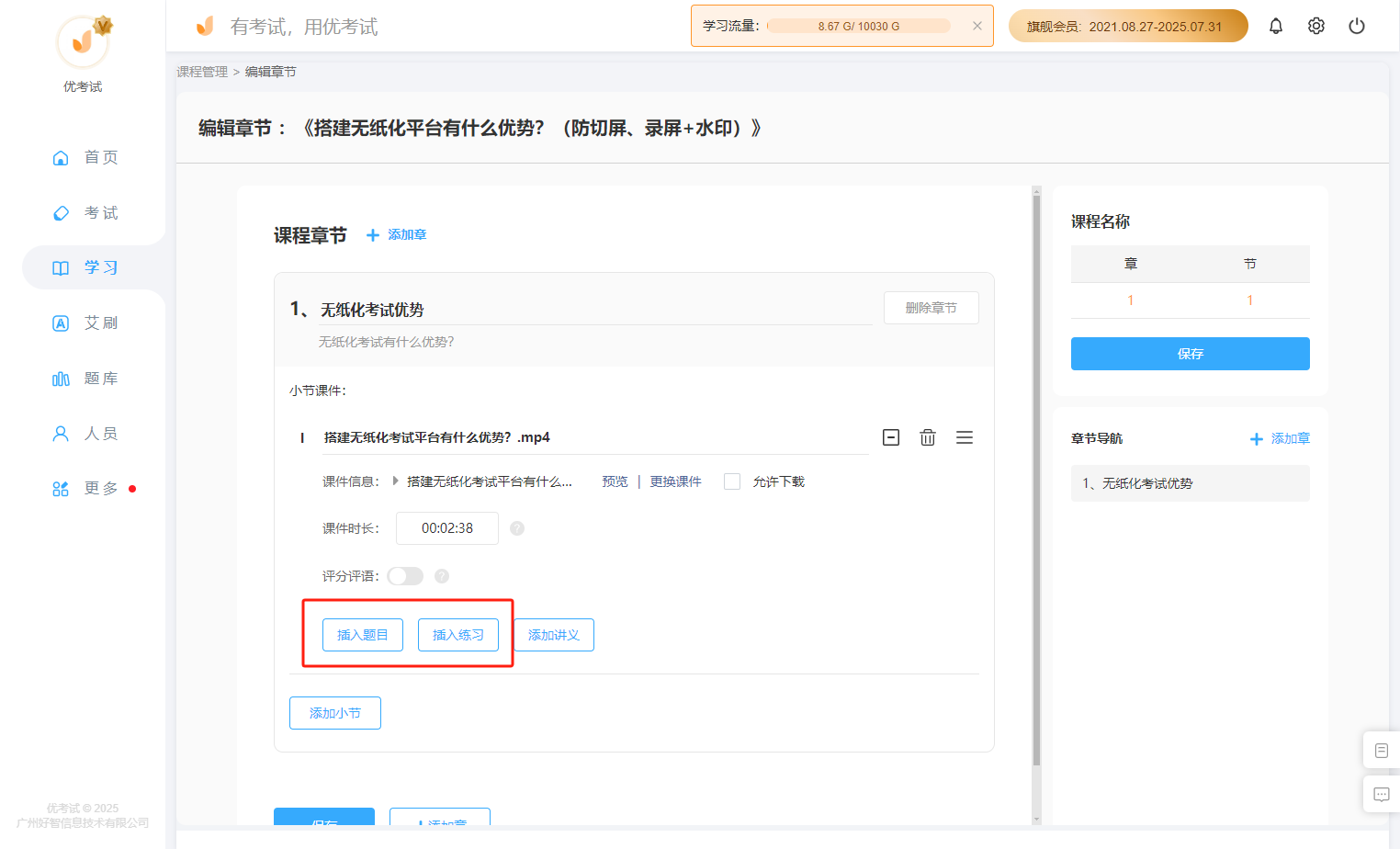Viewport: 1400px width, 849px height.
Task: Click the 插入题目 button
Action: click(363, 635)
